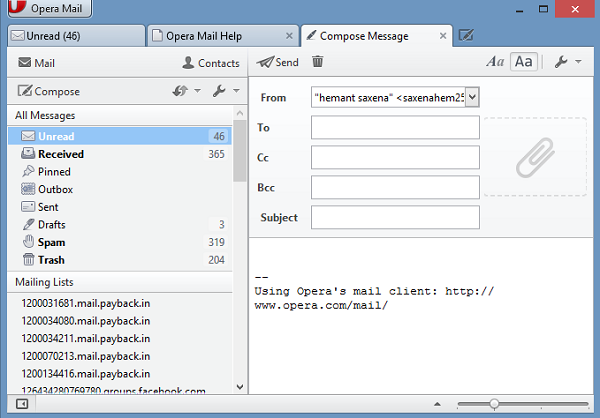Open the Outbox folder
The width and height of the screenshot is (600, 418).
[x=120, y=189]
